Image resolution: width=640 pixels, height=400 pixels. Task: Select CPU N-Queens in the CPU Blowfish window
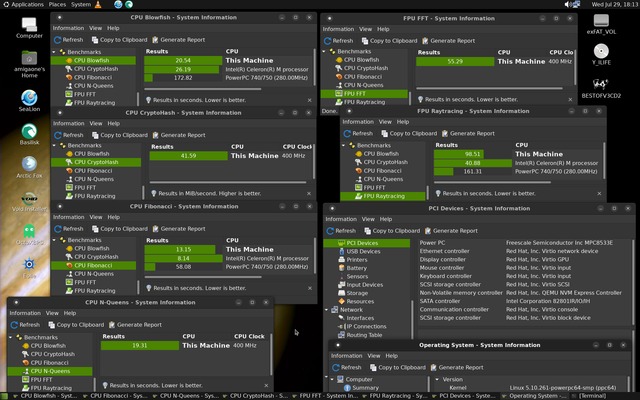[93, 86]
